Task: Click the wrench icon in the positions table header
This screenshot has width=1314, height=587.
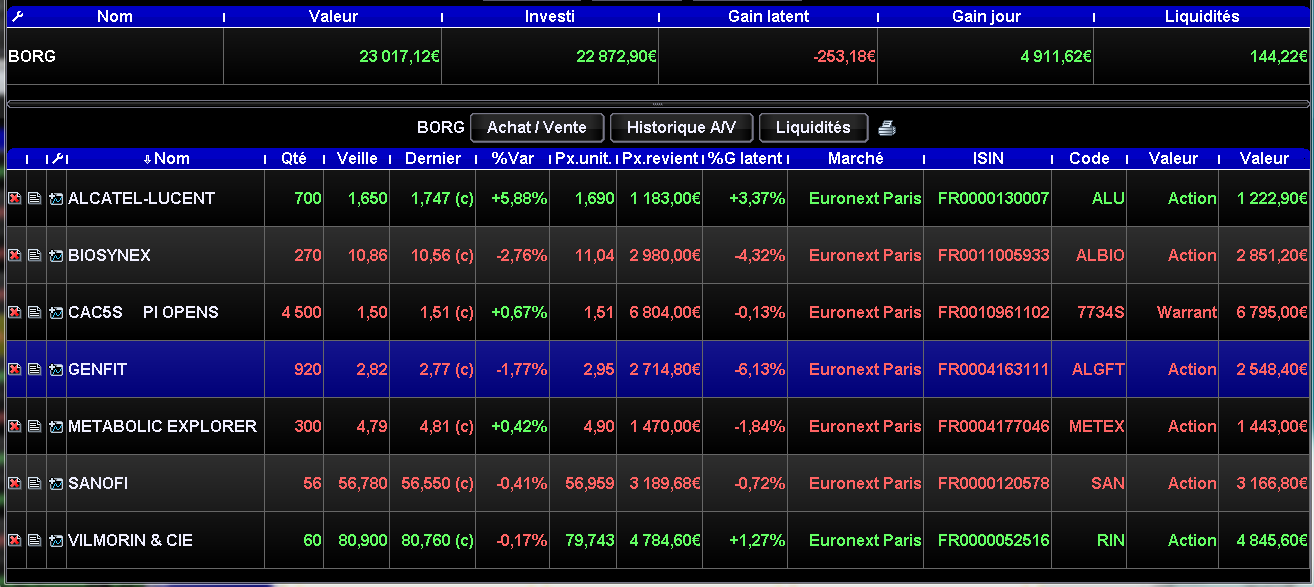Action: 56,158
